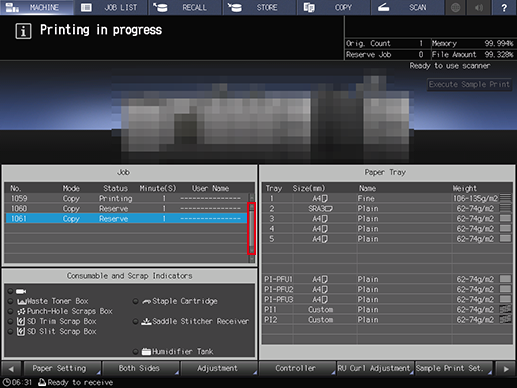517x388 pixels.
Task: Select PI2 Custom tray row
Action: point(387,320)
